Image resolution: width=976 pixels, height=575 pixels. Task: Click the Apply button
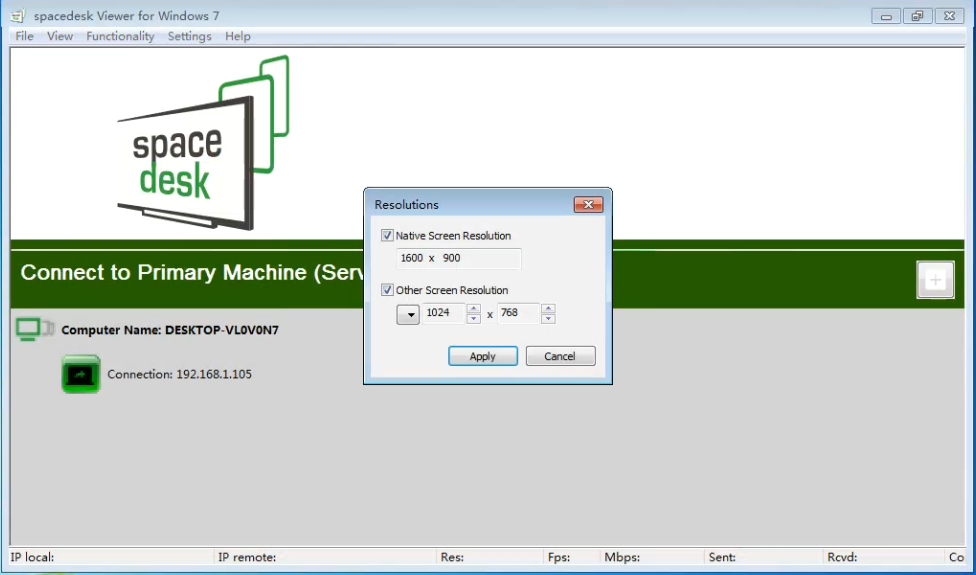tap(482, 356)
